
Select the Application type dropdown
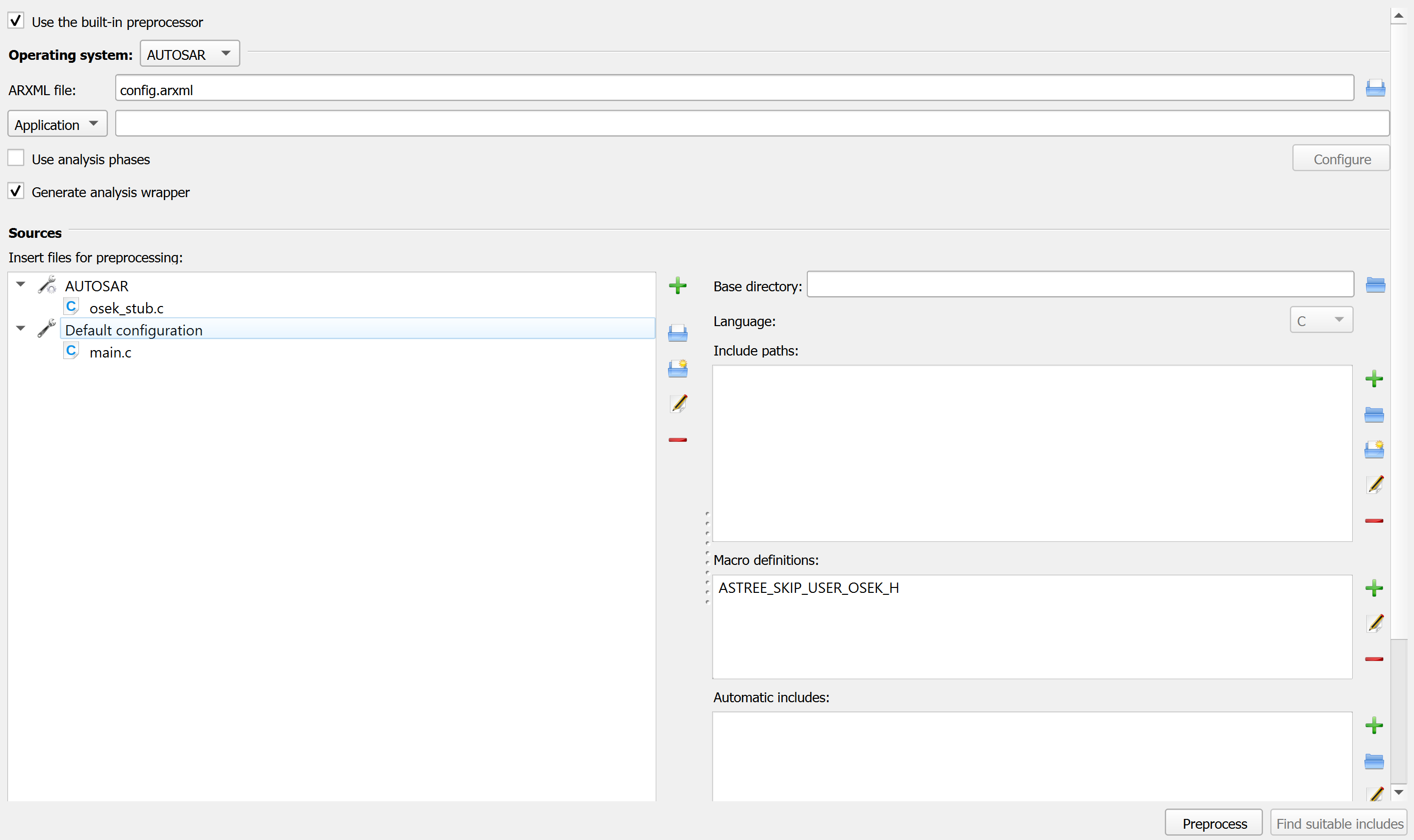pyautogui.click(x=56, y=124)
